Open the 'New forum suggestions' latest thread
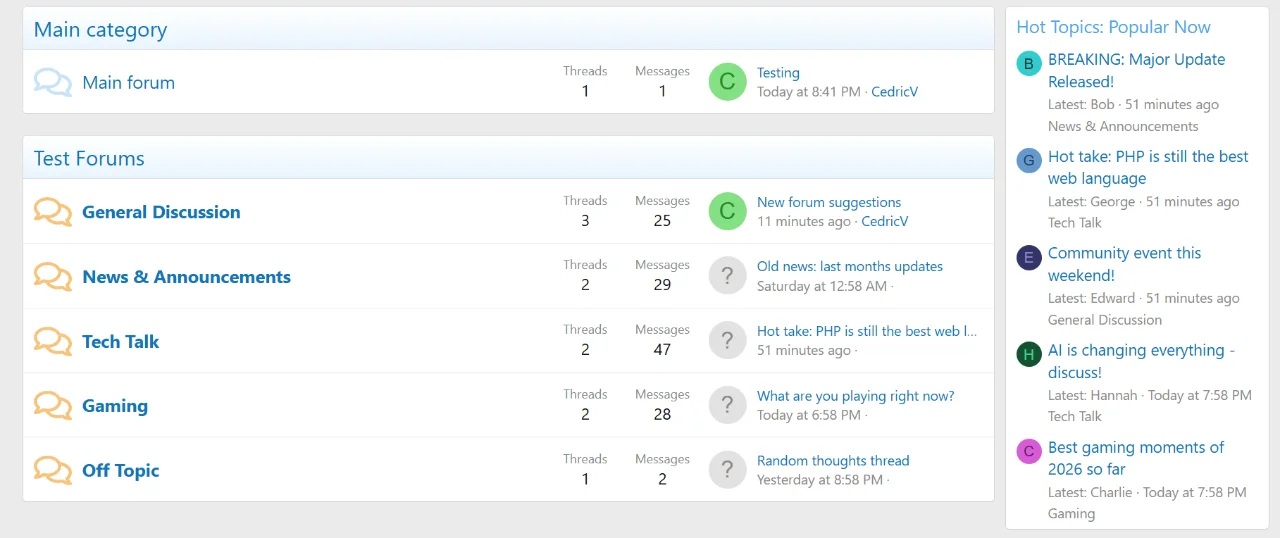The height and width of the screenshot is (538, 1280). point(829,202)
